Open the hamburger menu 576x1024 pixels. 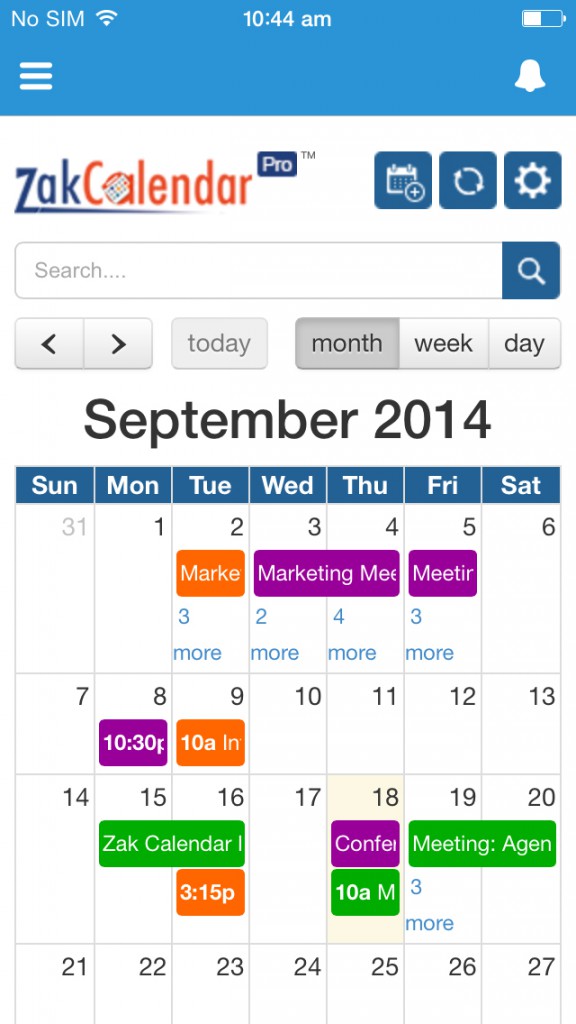point(36,76)
